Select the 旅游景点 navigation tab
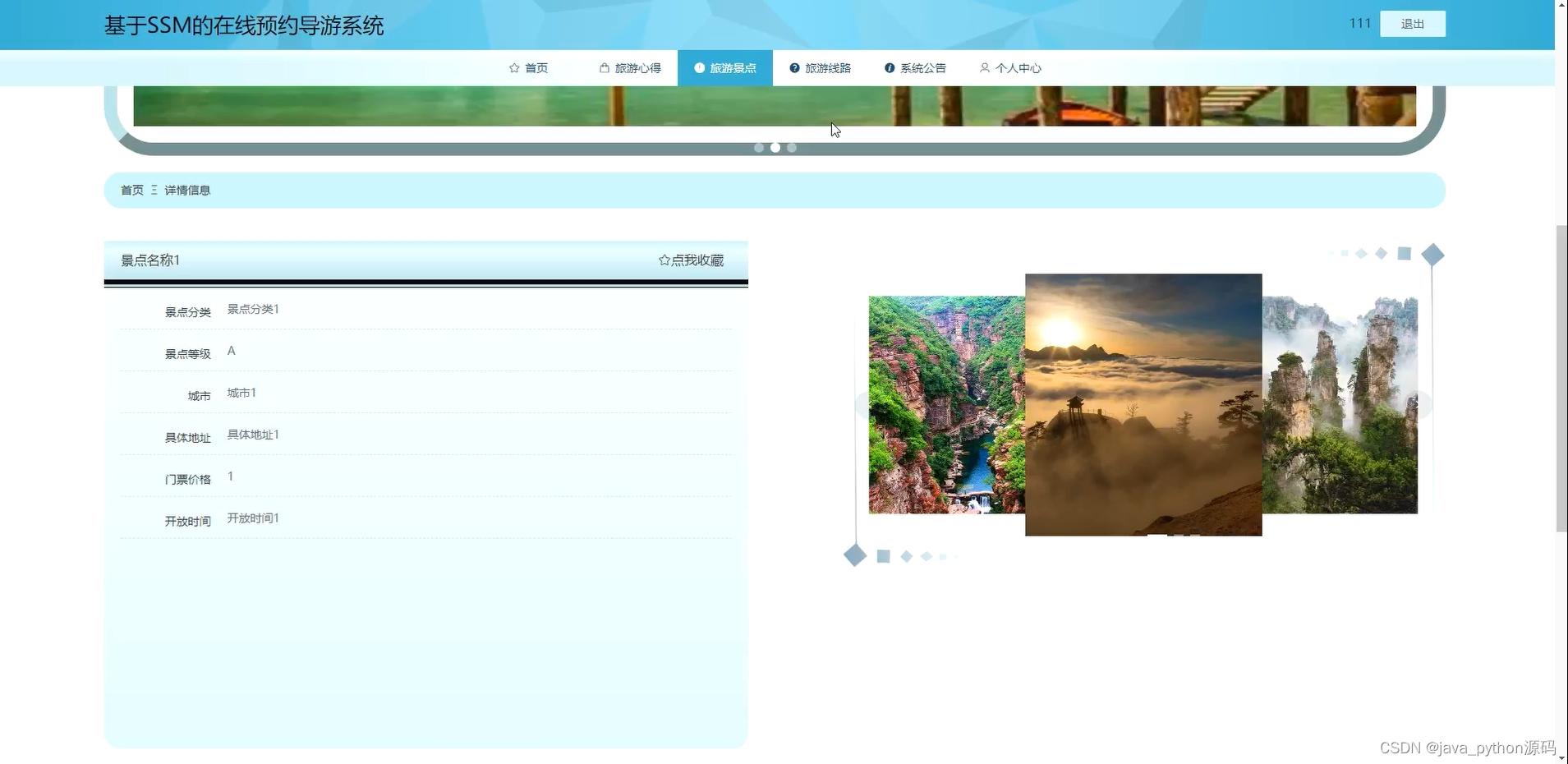This screenshot has height=764, width=1568. (x=725, y=68)
